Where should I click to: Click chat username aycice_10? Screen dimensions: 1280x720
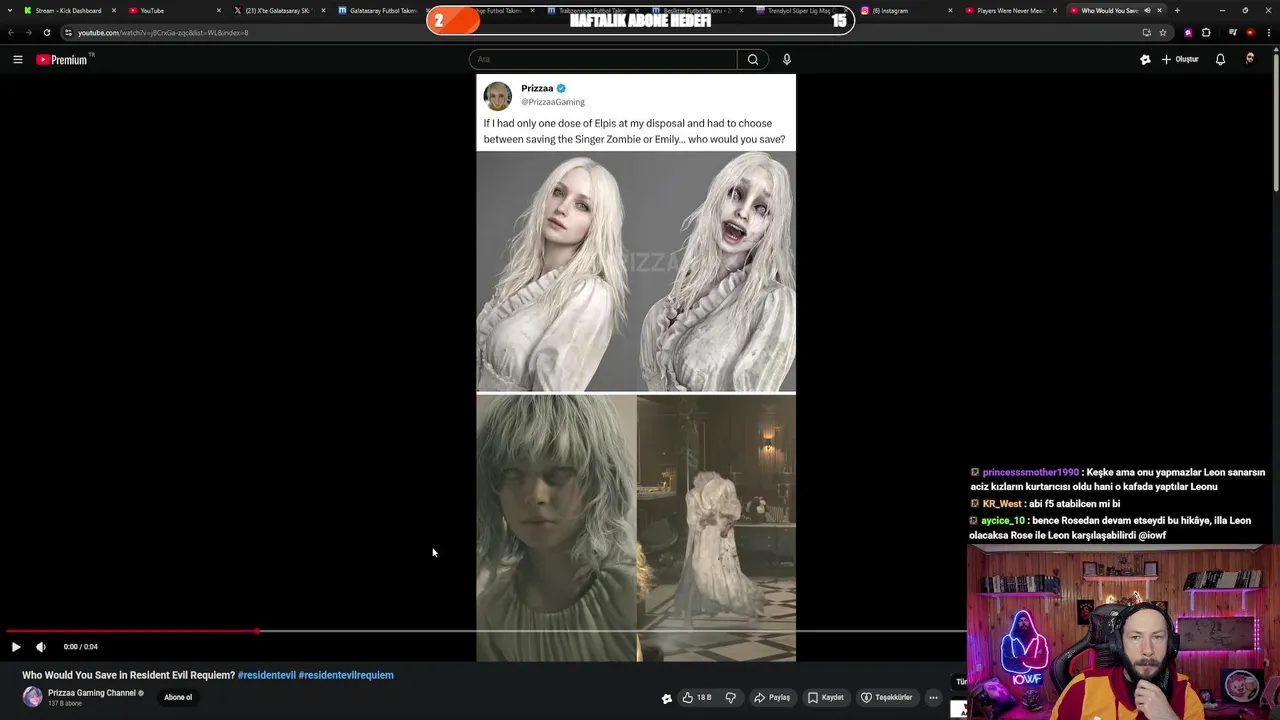[x=1003, y=520]
